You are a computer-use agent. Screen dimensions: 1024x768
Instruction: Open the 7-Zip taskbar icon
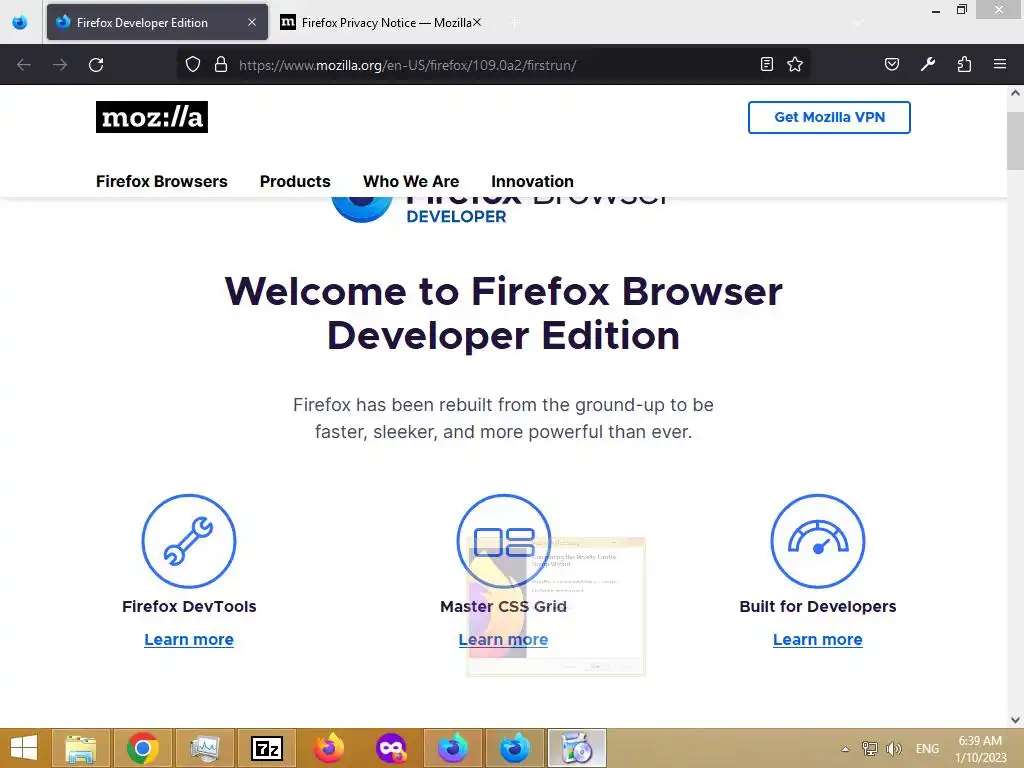[266, 748]
